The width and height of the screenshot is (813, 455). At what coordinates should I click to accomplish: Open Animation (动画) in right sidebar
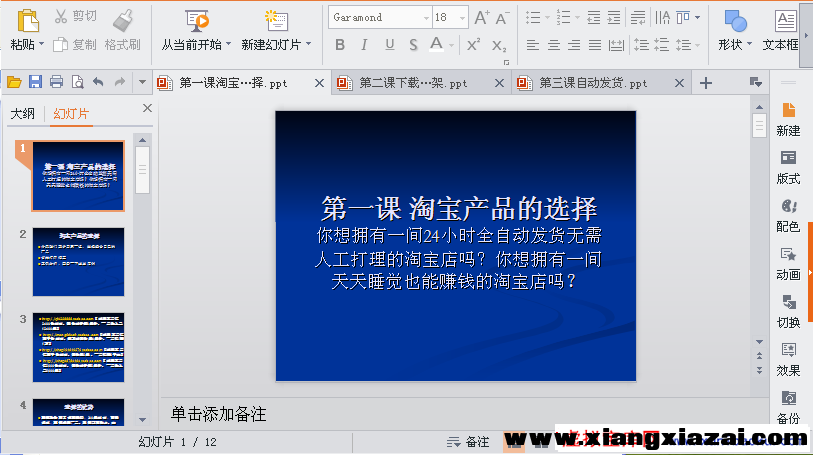click(788, 264)
